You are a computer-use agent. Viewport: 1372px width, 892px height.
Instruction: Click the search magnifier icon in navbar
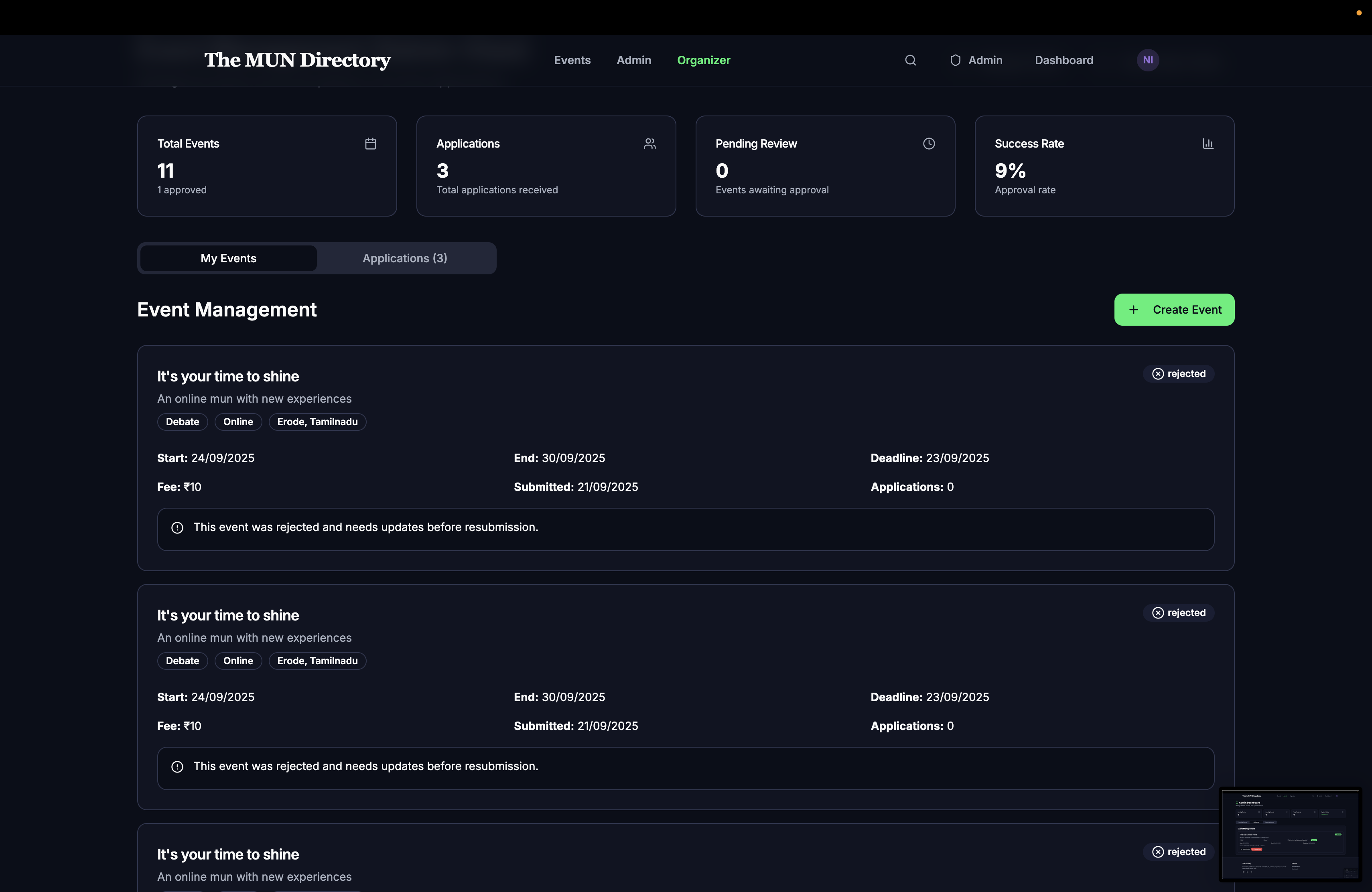coord(910,61)
